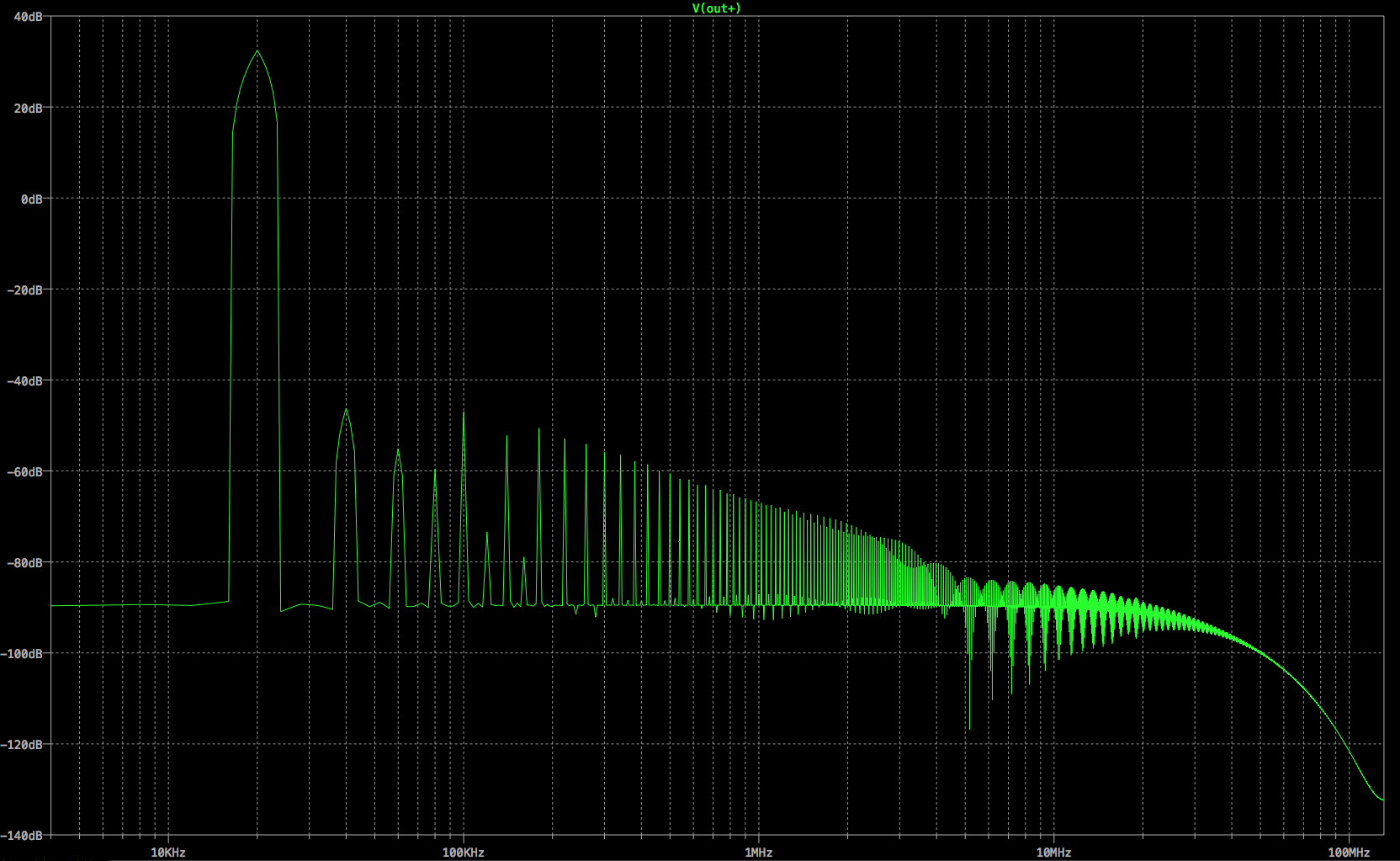Click the 10KHz frequency axis label
The image size is (1400, 861).
[168, 852]
